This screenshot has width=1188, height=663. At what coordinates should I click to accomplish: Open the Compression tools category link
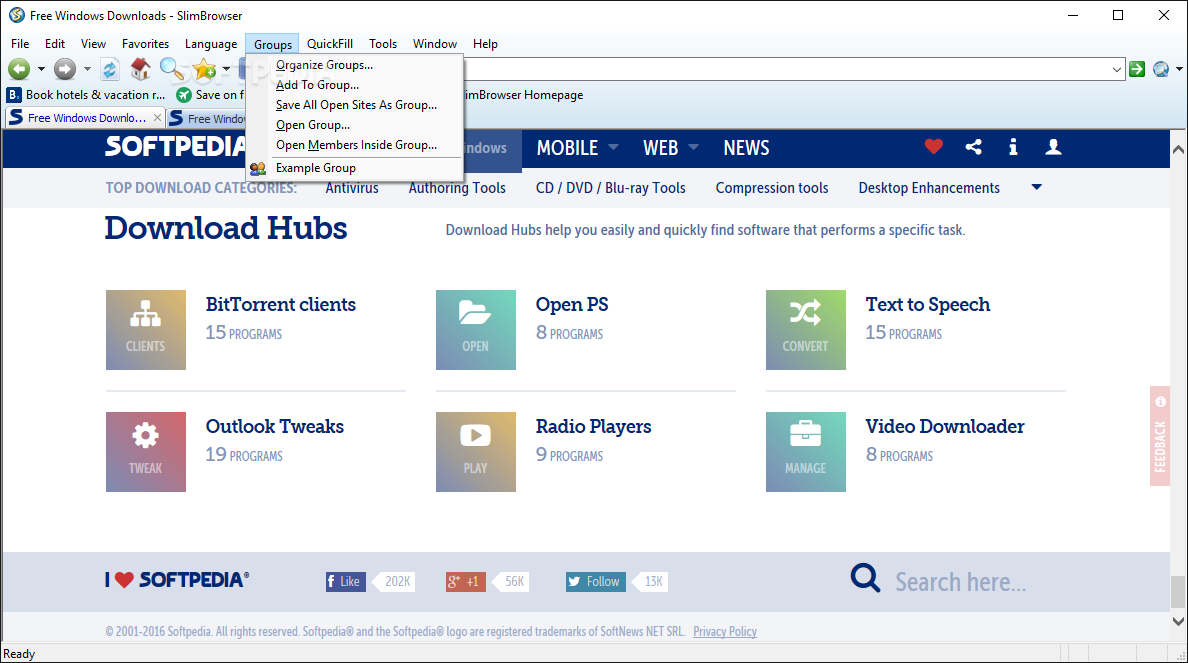tap(772, 188)
